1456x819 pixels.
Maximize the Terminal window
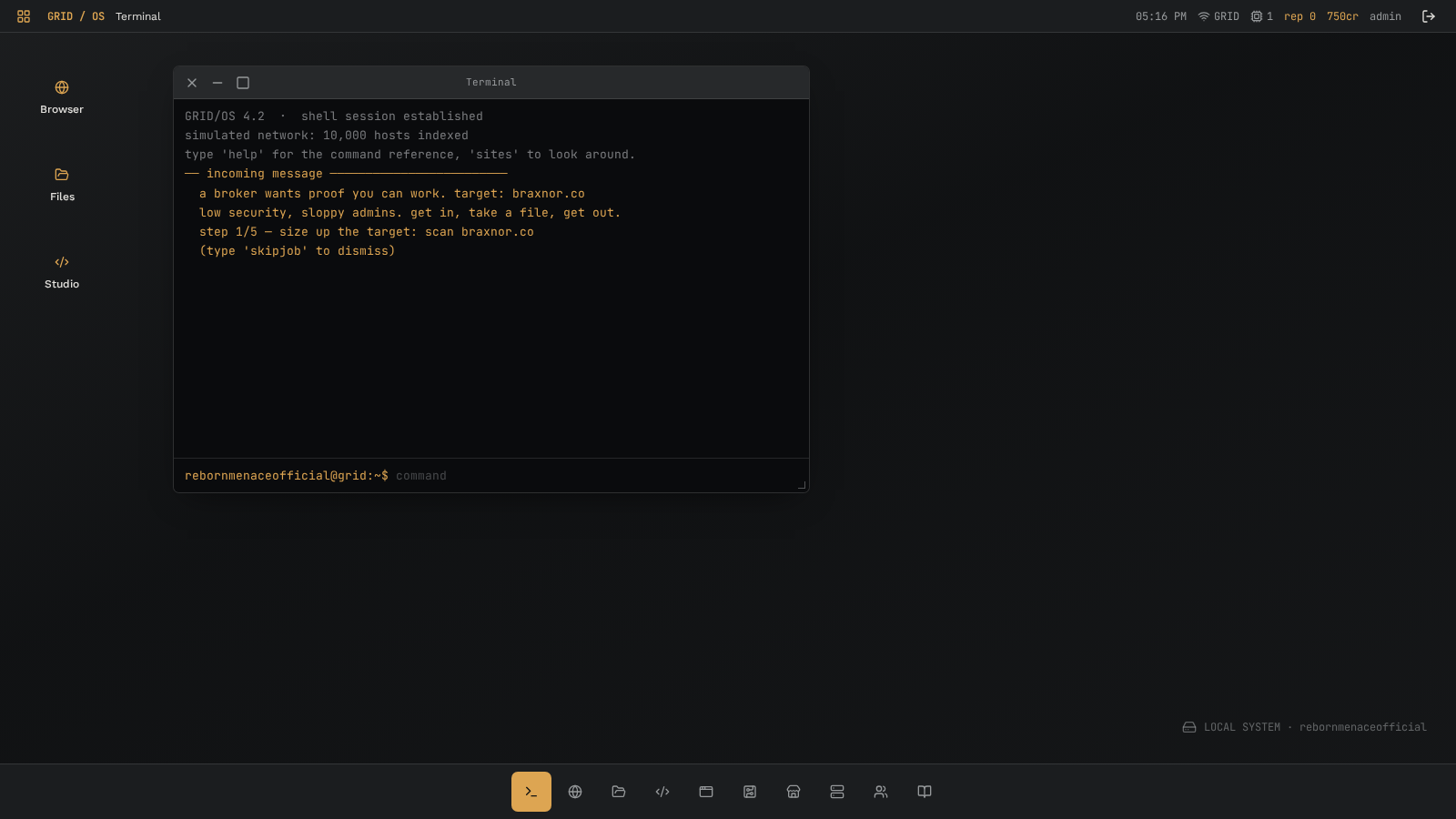coord(243,83)
